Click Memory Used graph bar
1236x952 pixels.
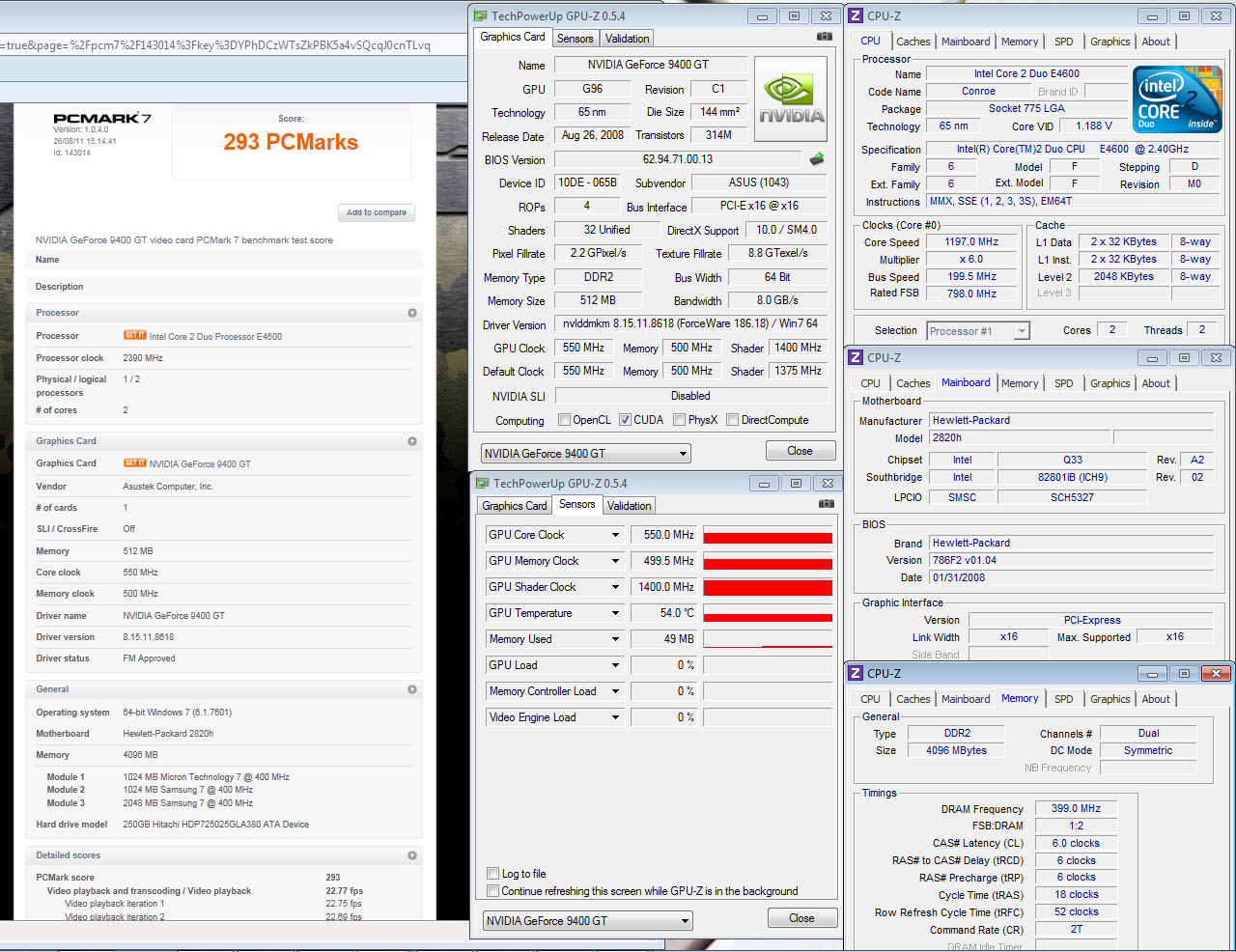point(768,639)
